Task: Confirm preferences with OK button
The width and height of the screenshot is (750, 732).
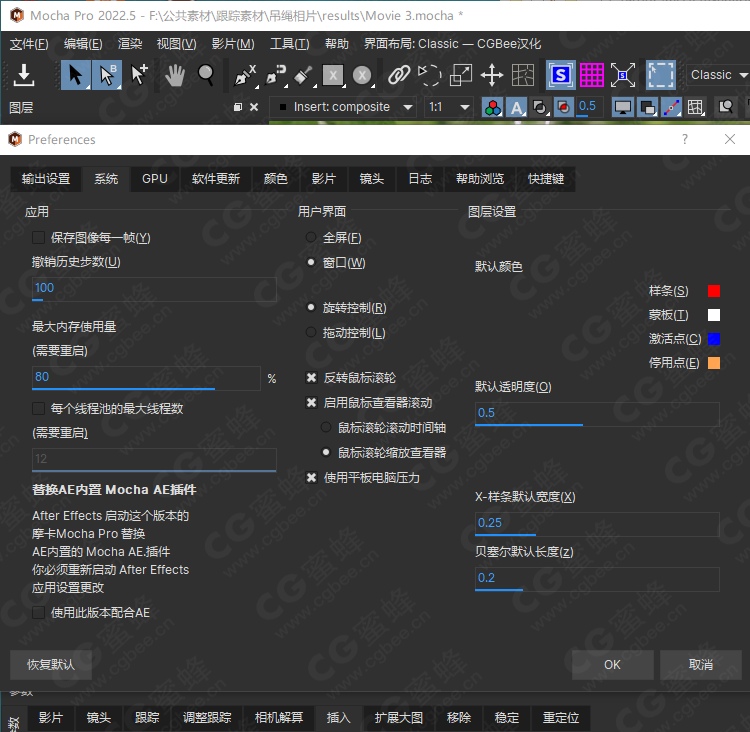Action: pyautogui.click(x=612, y=665)
